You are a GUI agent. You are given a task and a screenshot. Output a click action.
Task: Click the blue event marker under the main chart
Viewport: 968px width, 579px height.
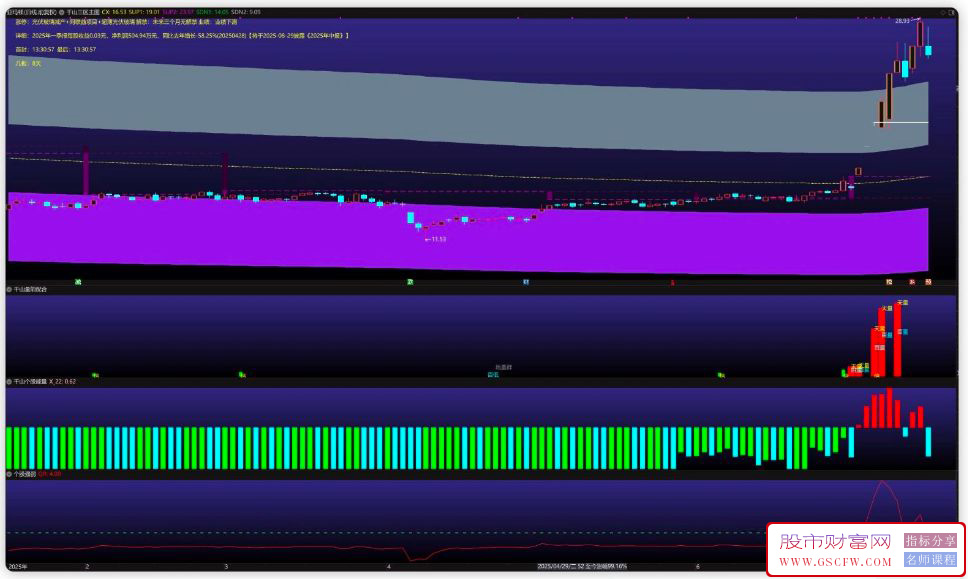[x=526, y=282]
